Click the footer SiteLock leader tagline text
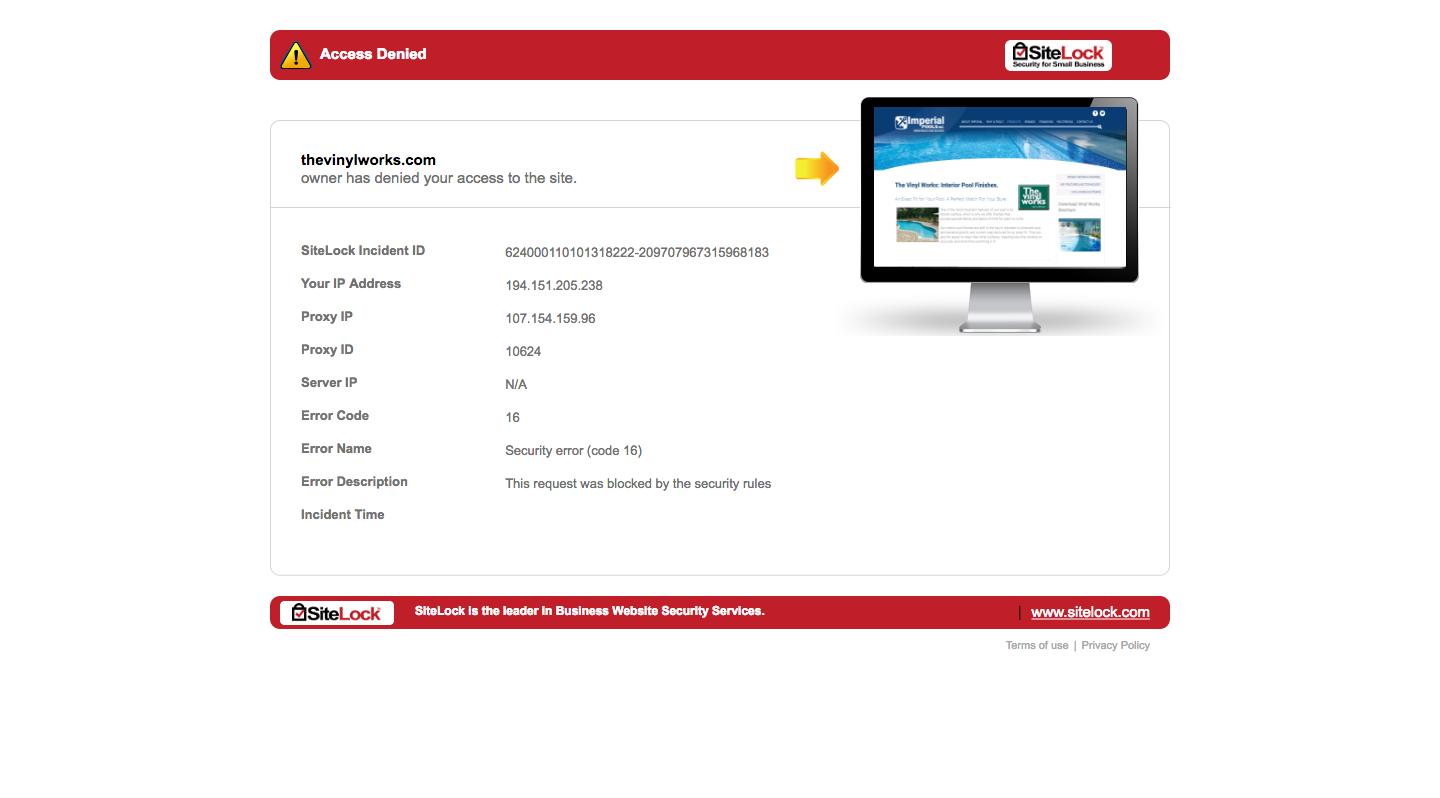 pyautogui.click(x=589, y=611)
